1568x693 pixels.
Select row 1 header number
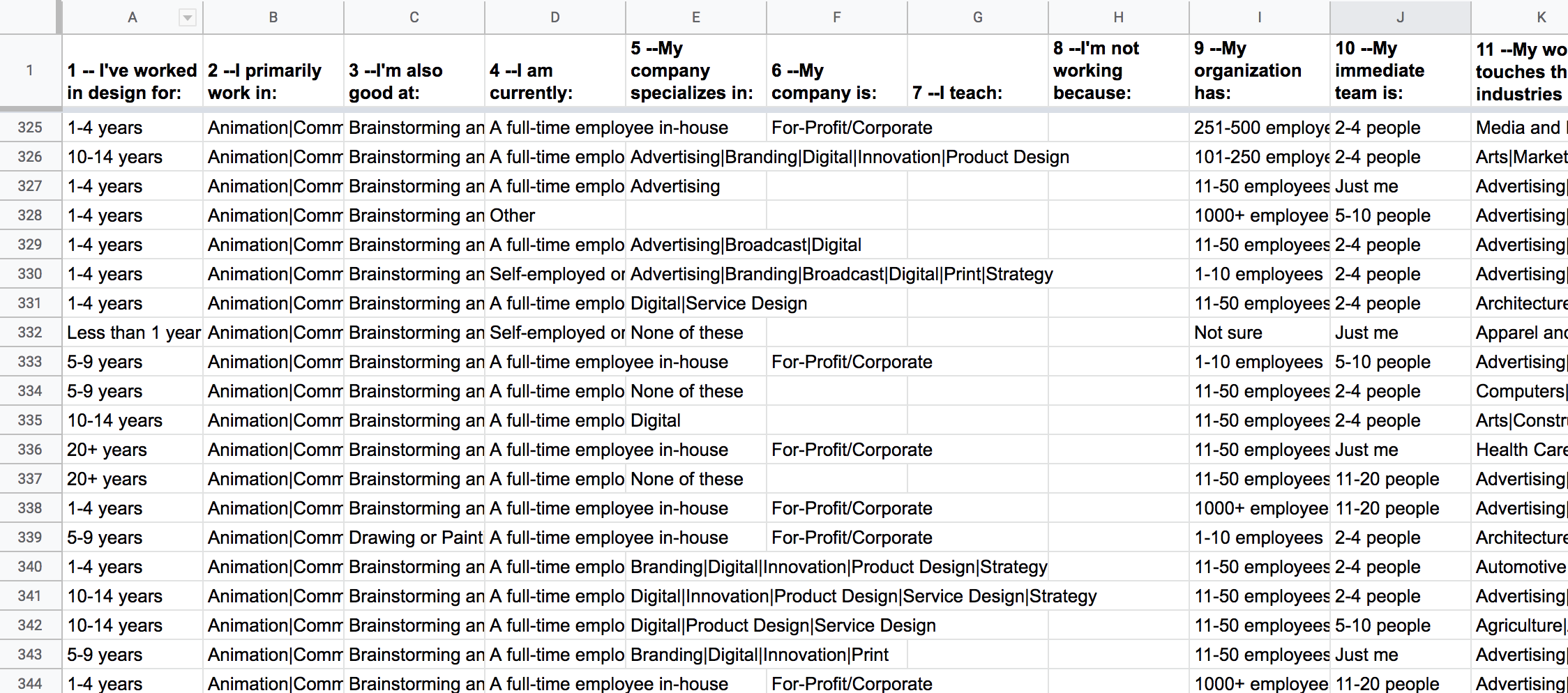tap(30, 70)
